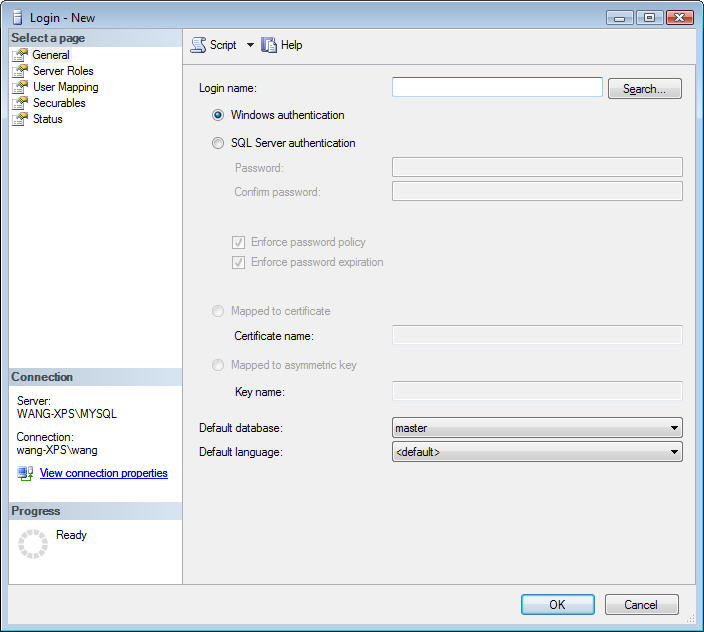Click the Securables page icon

coord(20,103)
